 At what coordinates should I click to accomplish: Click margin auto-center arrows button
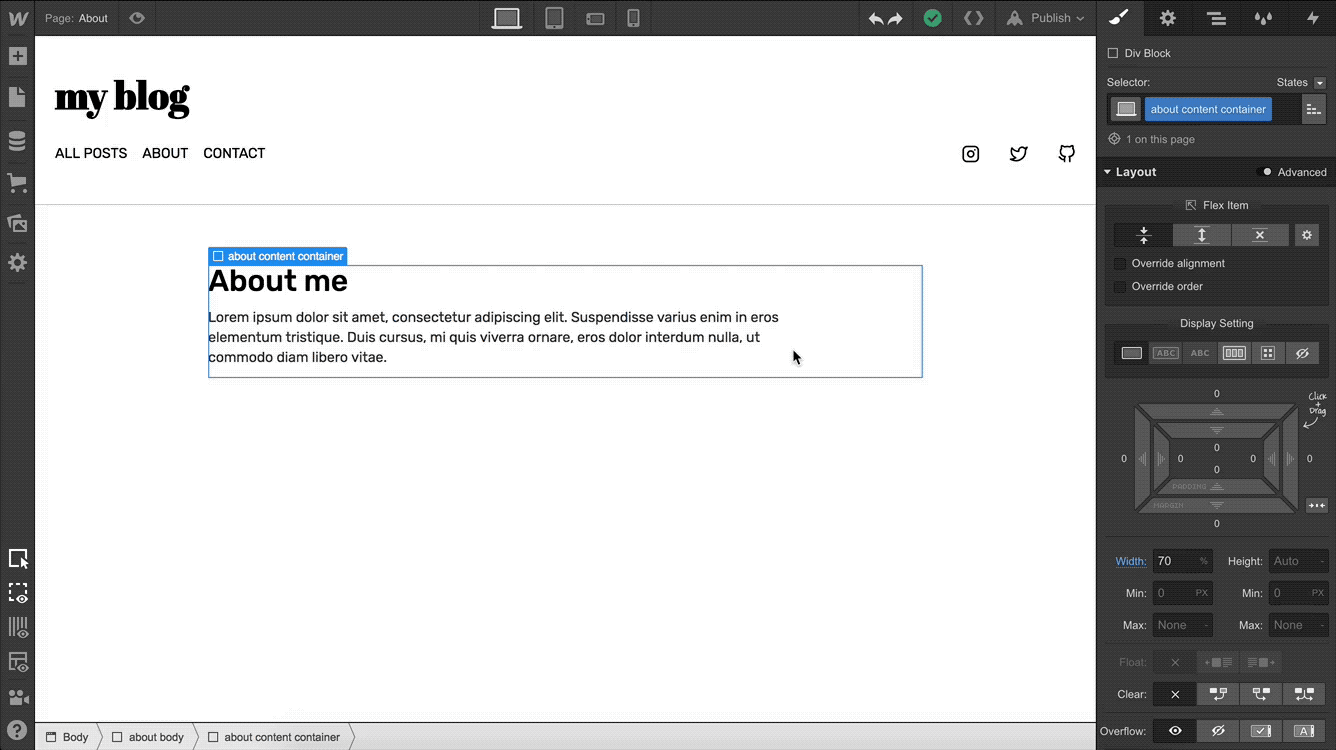[1316, 506]
